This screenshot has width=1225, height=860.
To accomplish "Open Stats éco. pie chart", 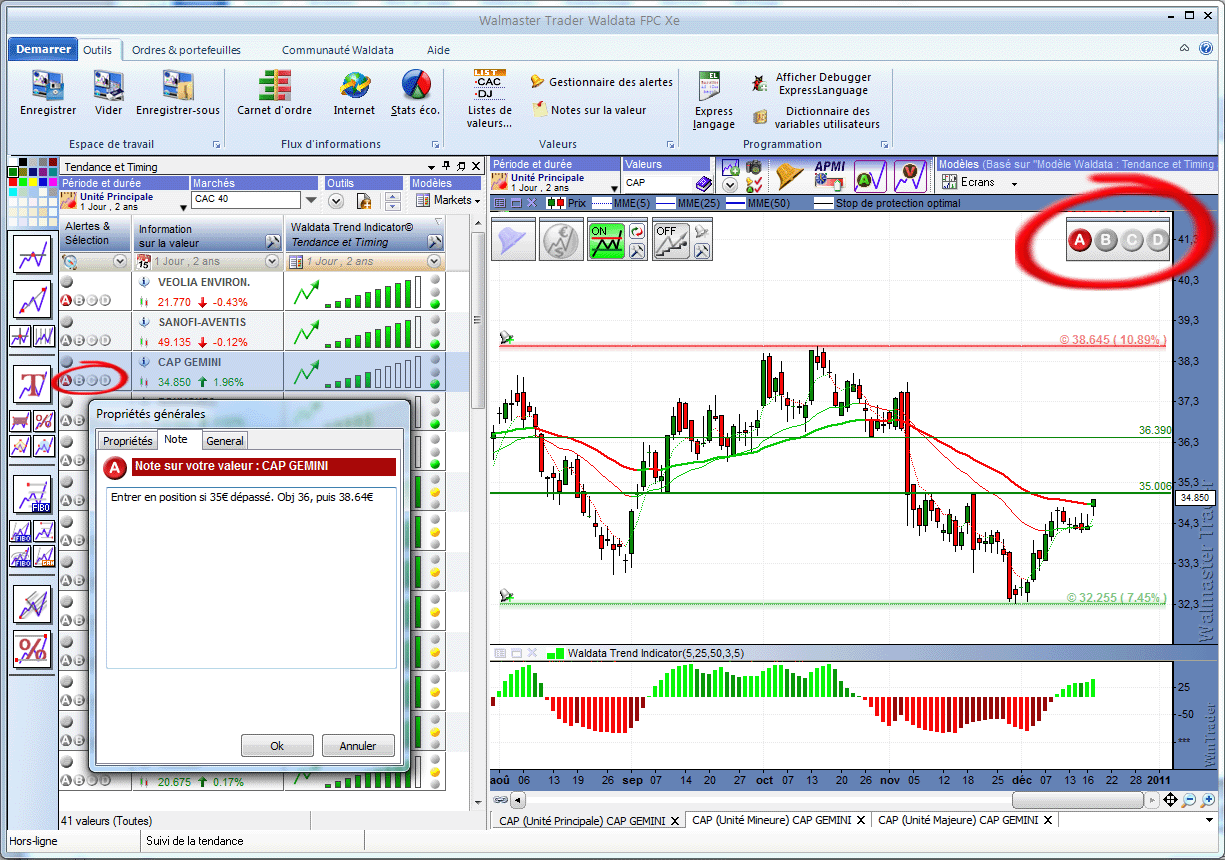I will [415, 93].
